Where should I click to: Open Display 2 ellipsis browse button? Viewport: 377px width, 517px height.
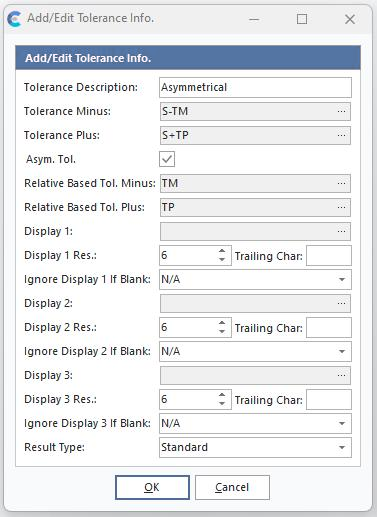pos(341,303)
